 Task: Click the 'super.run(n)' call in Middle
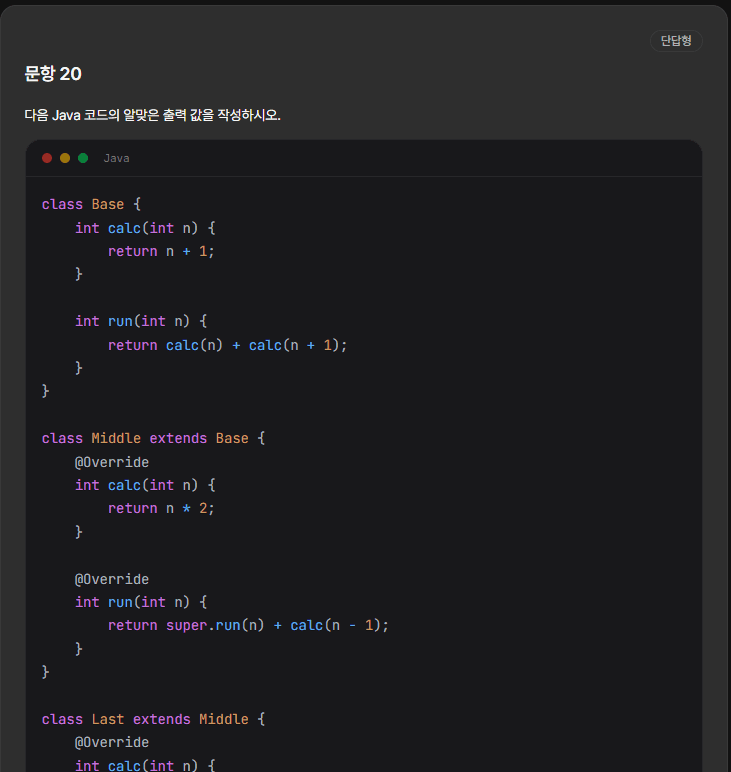(215, 625)
